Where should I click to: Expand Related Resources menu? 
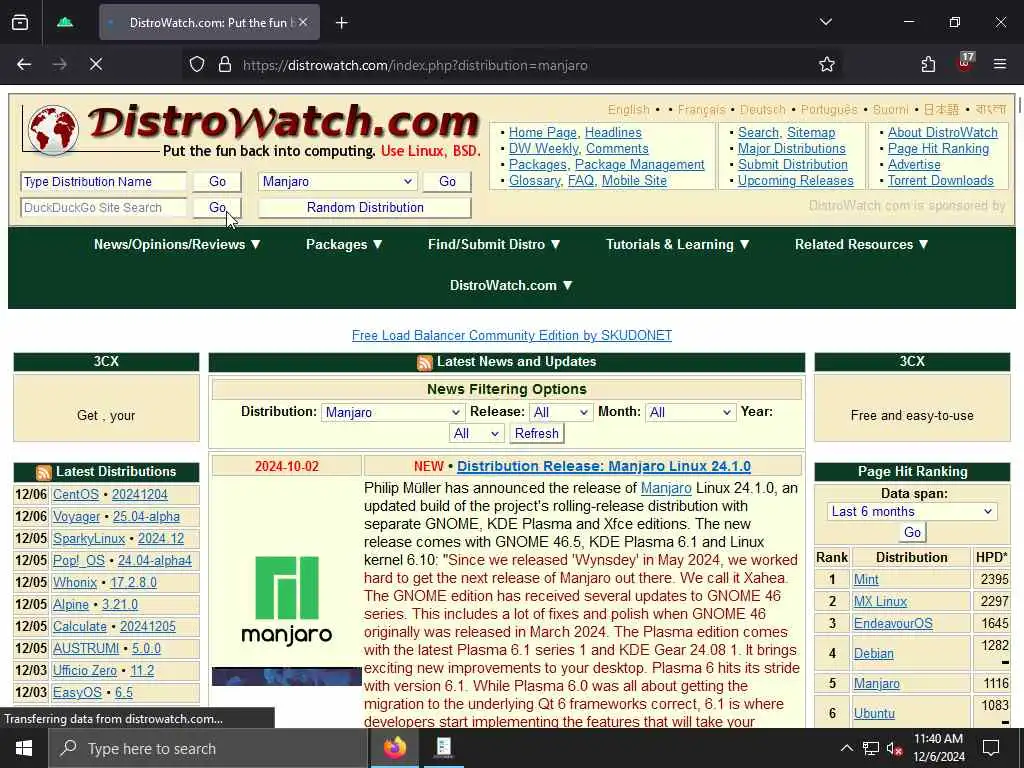click(x=861, y=244)
